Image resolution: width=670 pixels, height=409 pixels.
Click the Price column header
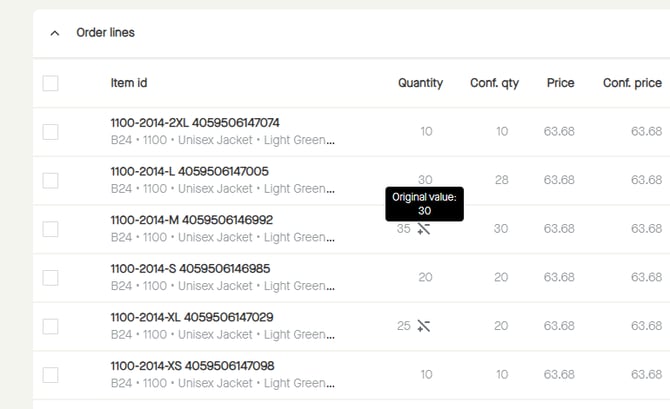click(x=560, y=83)
